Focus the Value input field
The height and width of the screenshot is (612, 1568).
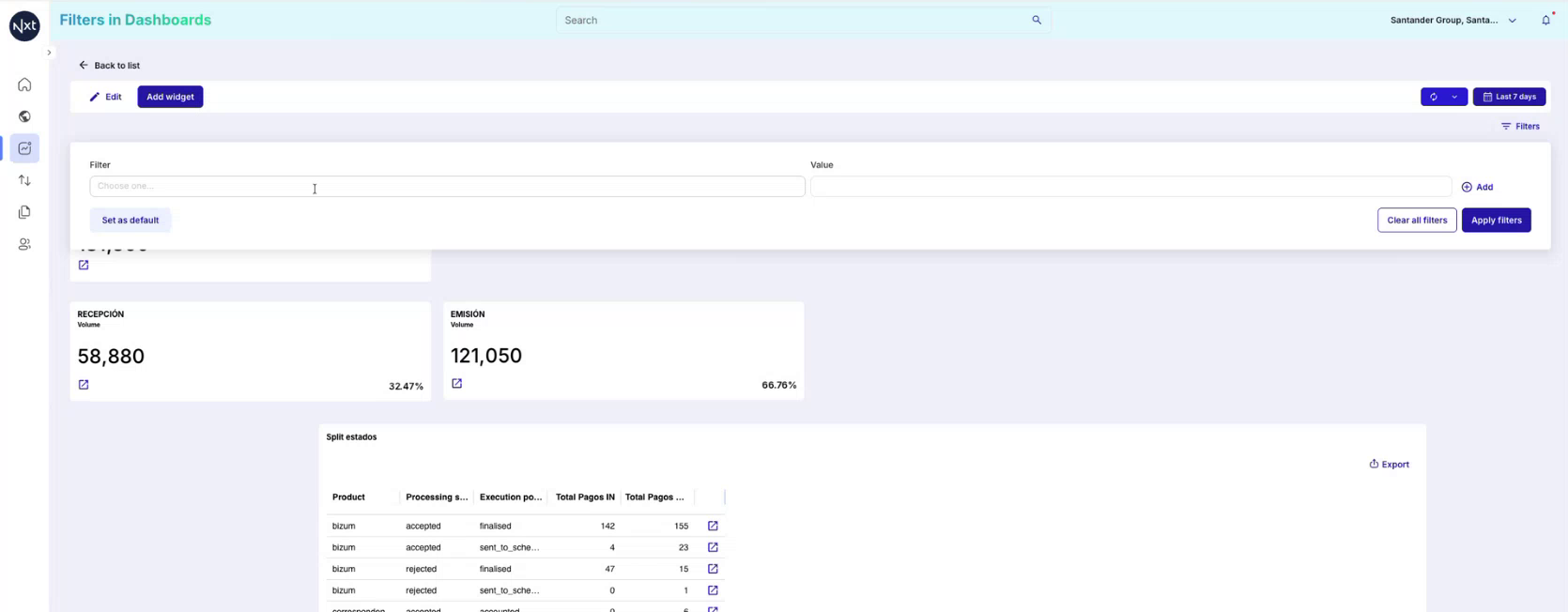coord(1130,186)
